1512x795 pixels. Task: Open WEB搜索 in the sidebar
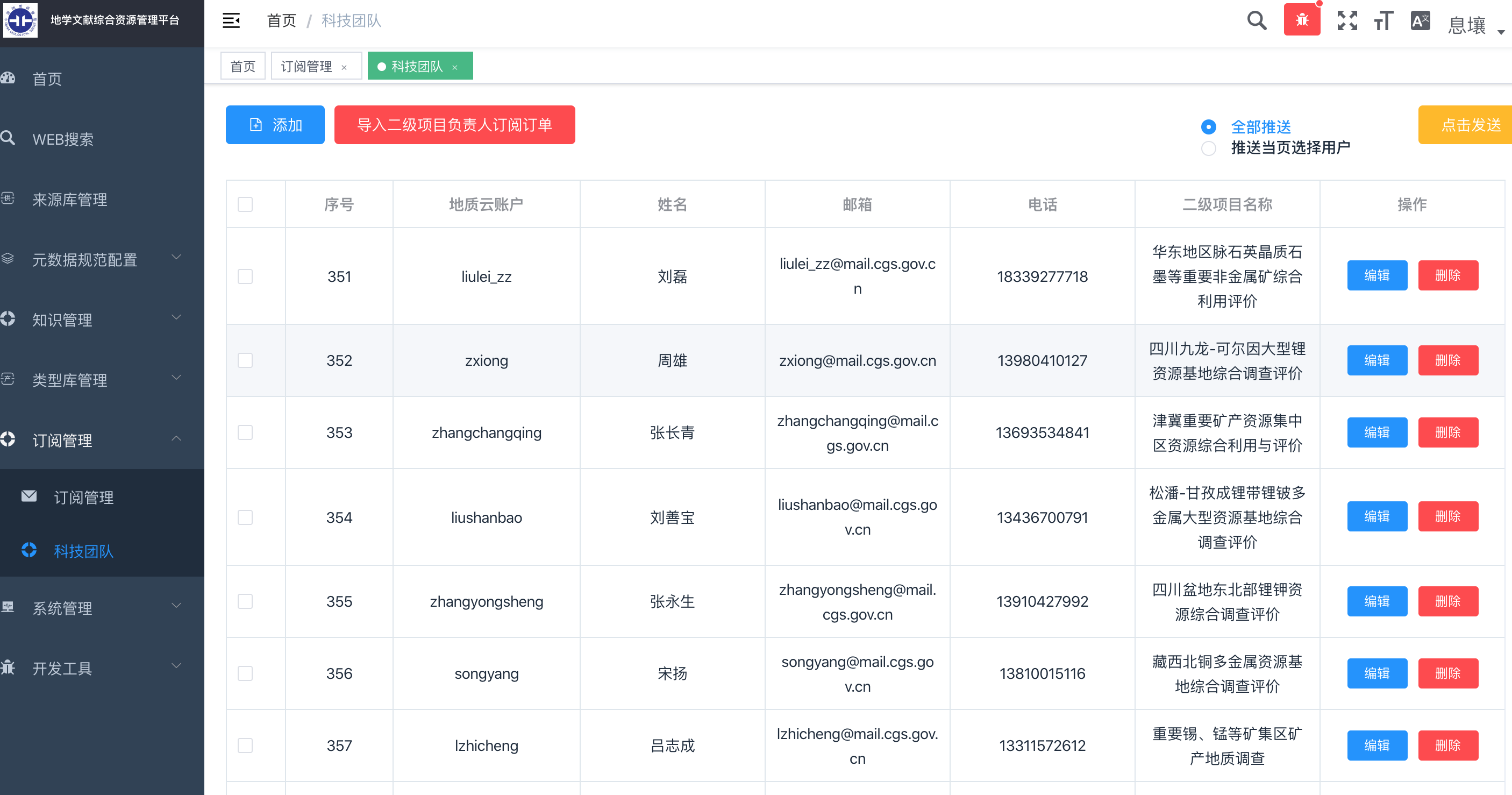[63, 139]
